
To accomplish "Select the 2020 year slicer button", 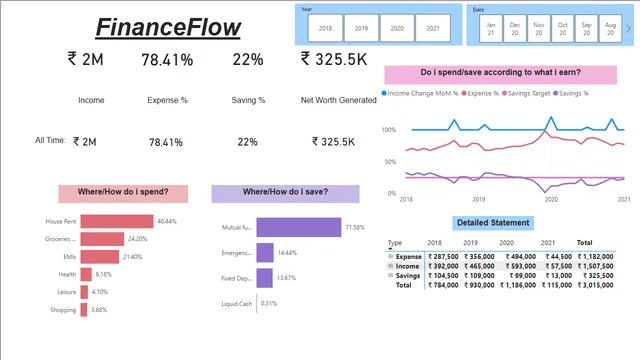I will [x=397, y=28].
